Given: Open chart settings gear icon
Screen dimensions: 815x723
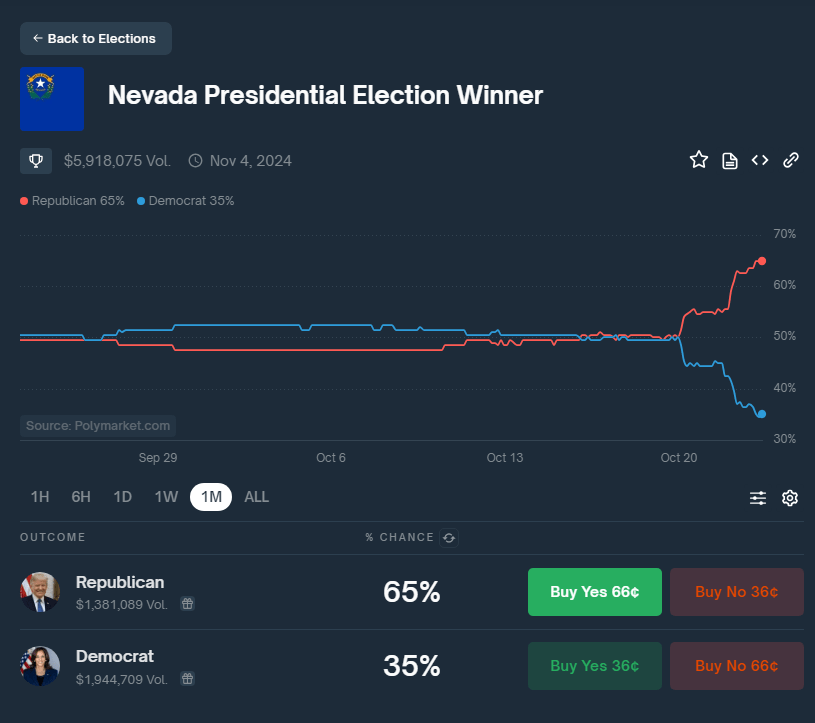Looking at the screenshot, I should click(790, 498).
